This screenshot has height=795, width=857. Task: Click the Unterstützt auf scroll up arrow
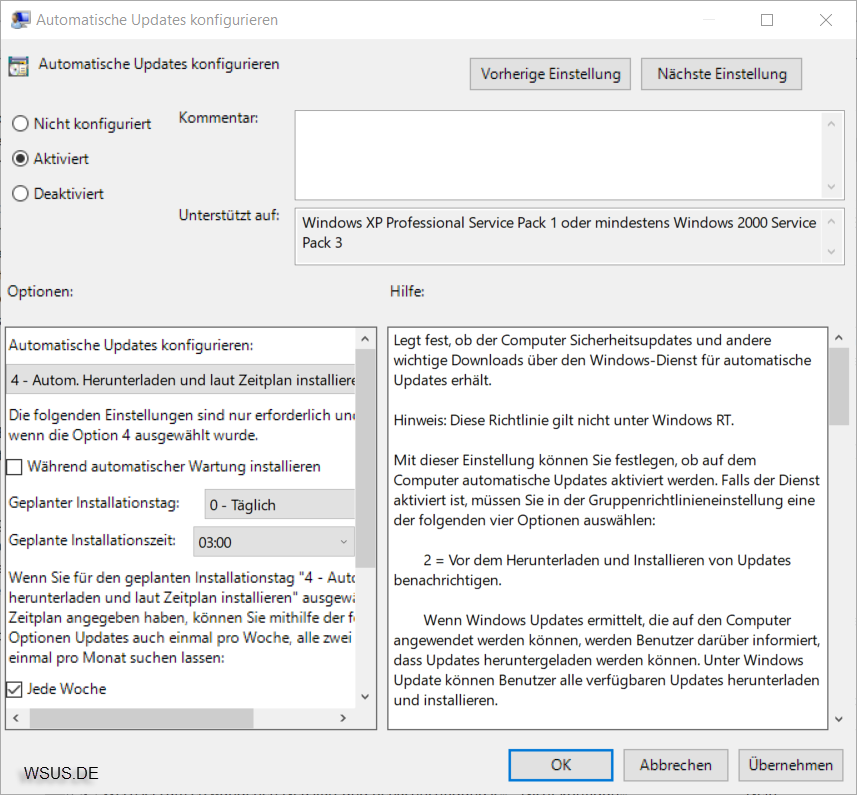pos(831,222)
